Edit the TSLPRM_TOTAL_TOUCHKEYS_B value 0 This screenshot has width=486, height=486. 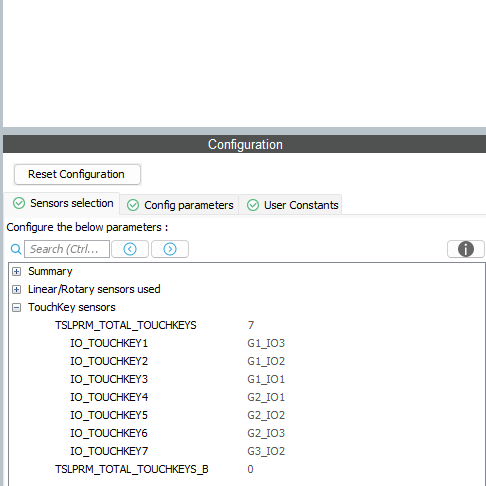[x=250, y=469]
